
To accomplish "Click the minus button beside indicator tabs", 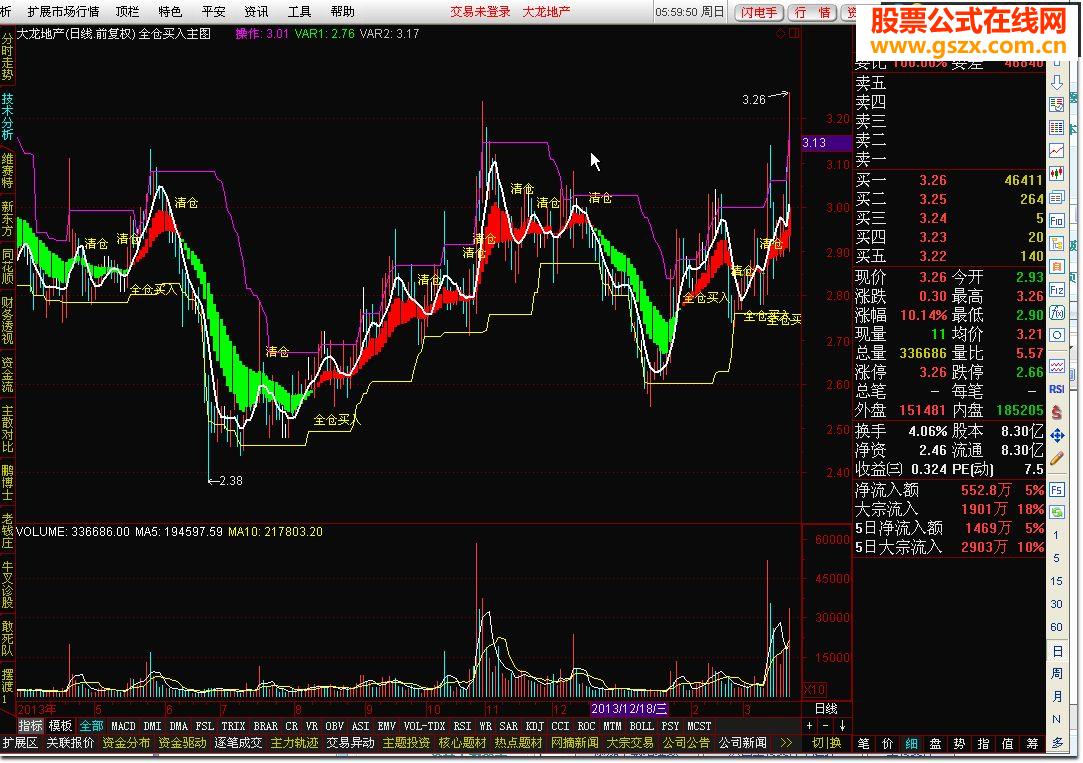I will point(825,726).
